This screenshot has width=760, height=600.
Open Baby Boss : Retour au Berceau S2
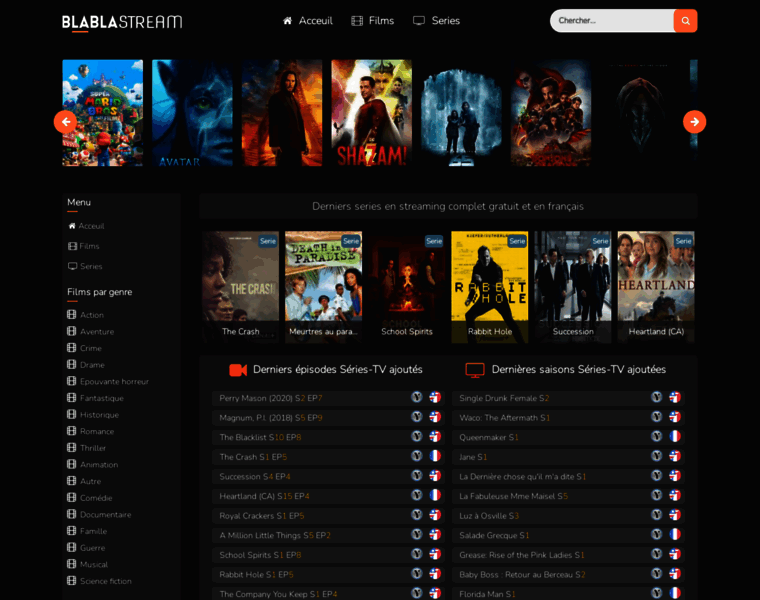click(522, 574)
